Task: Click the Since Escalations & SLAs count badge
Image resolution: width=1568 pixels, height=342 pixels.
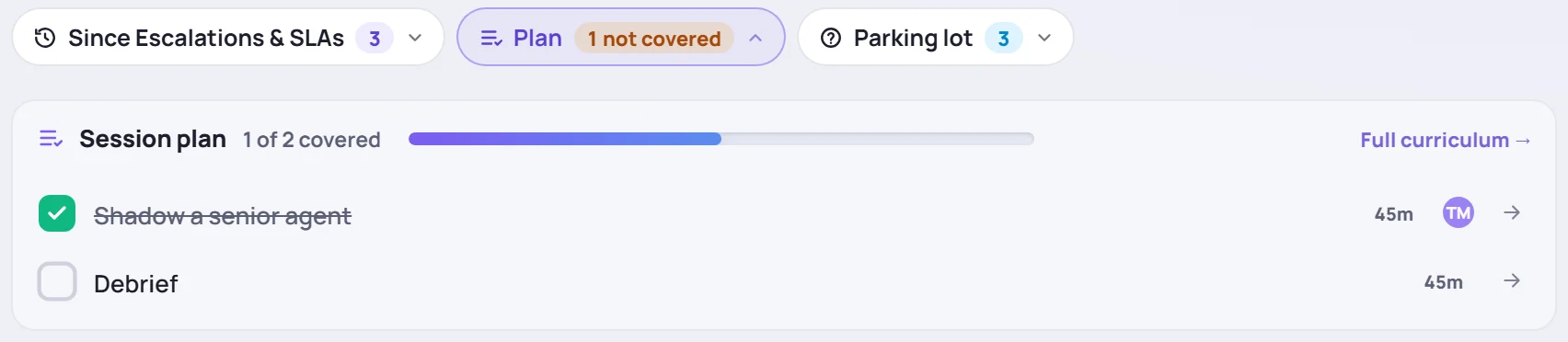Action: pyautogui.click(x=375, y=38)
